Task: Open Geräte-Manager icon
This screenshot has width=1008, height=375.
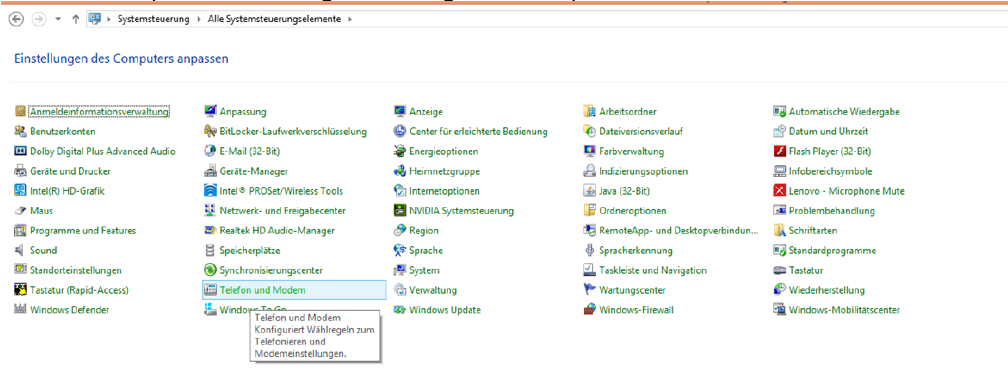Action: pos(210,171)
